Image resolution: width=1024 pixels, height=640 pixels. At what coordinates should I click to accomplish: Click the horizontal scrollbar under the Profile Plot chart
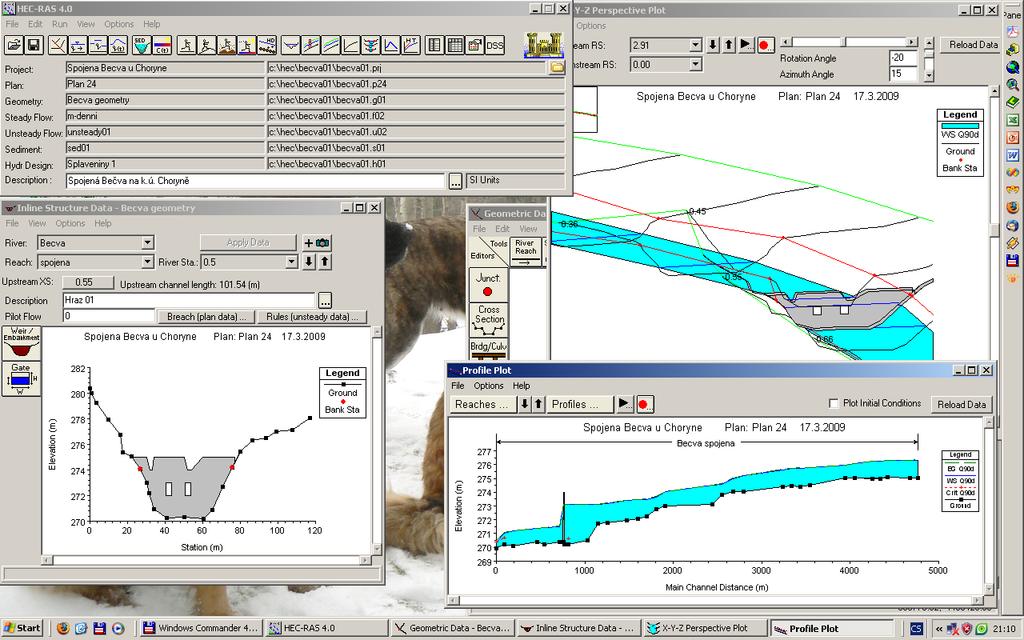(716, 600)
